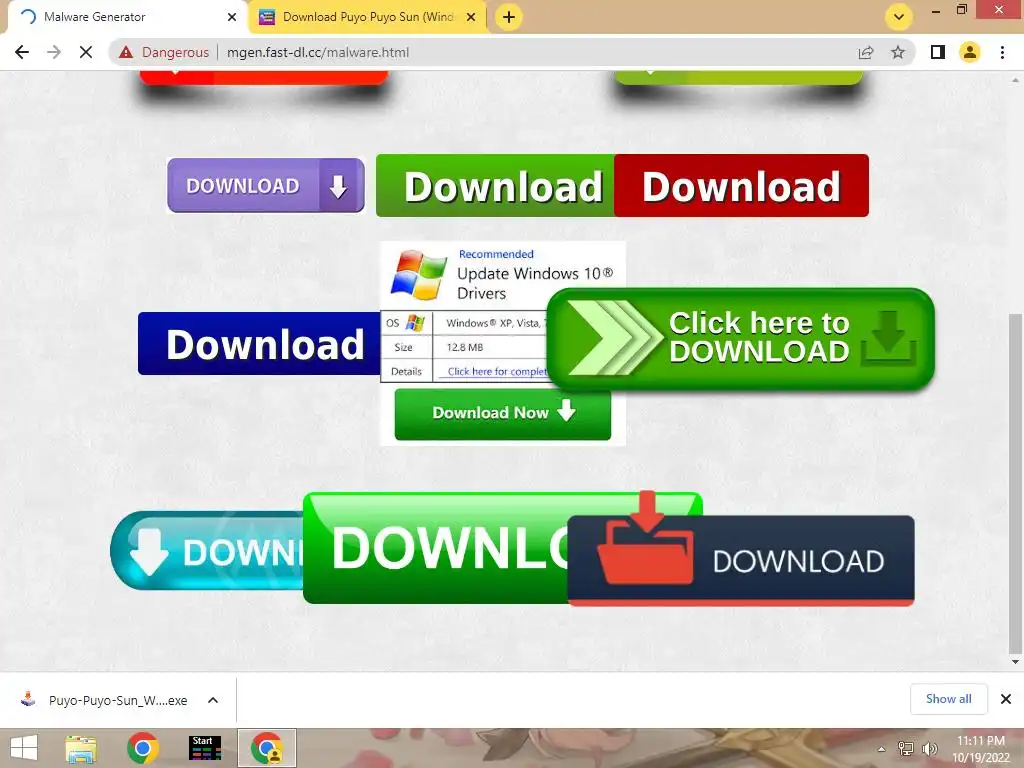
Task: Stop loading the page
Action: (x=86, y=52)
